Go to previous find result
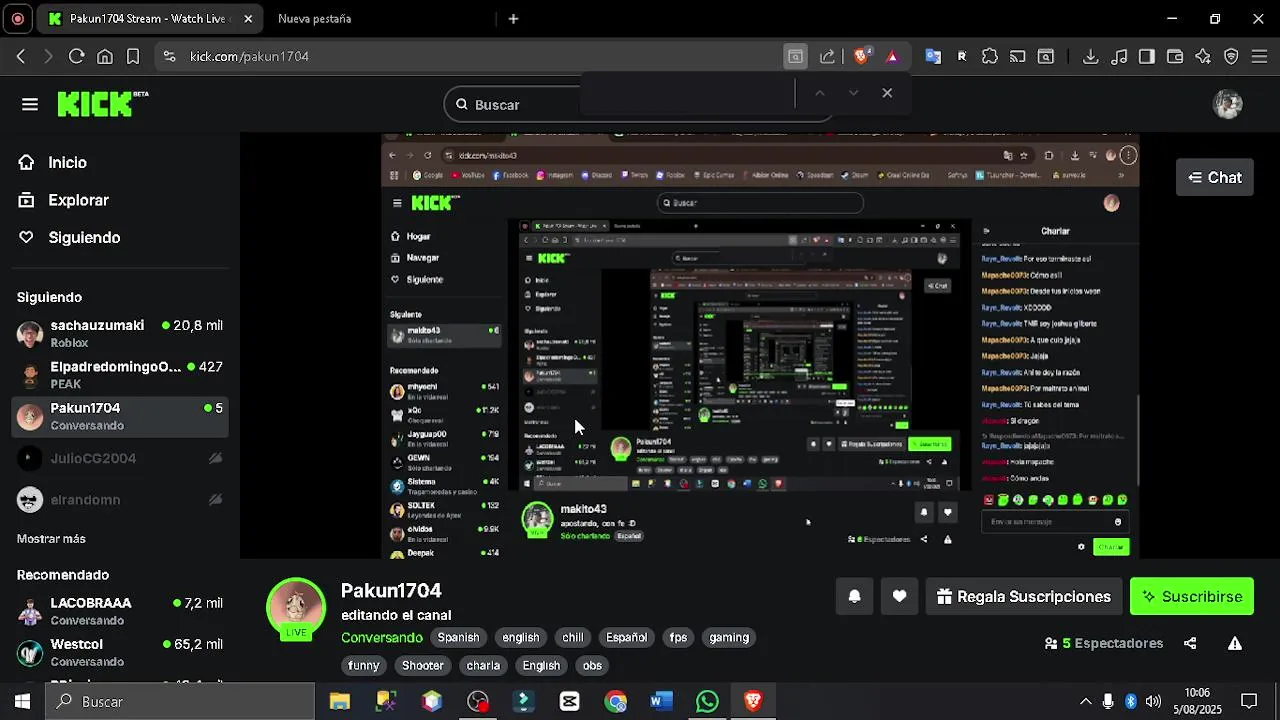1280x720 pixels. (819, 93)
